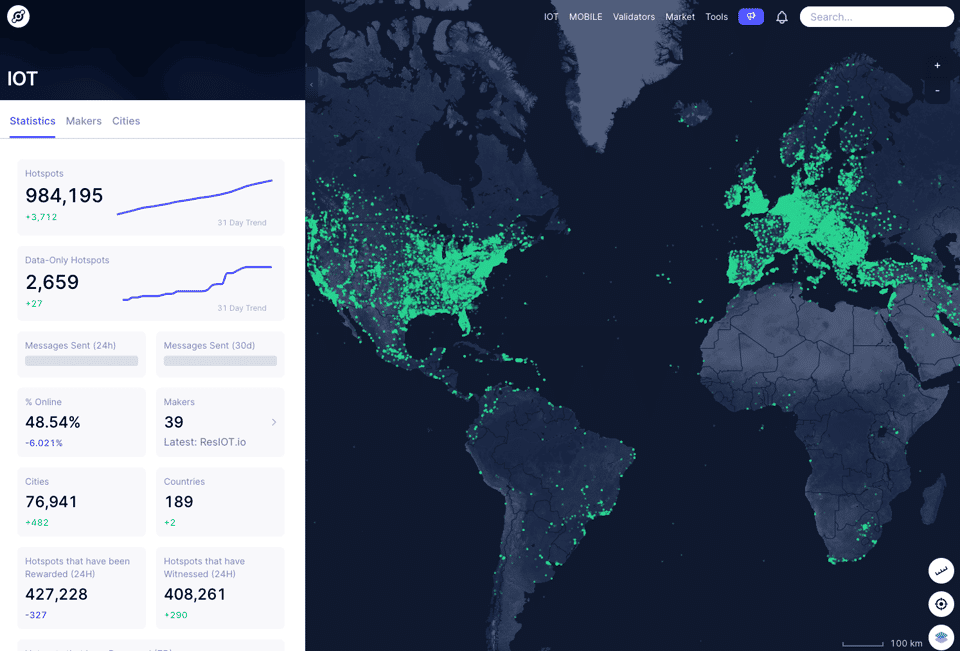
Task: Select the Countries count 189
Action: click(179, 502)
